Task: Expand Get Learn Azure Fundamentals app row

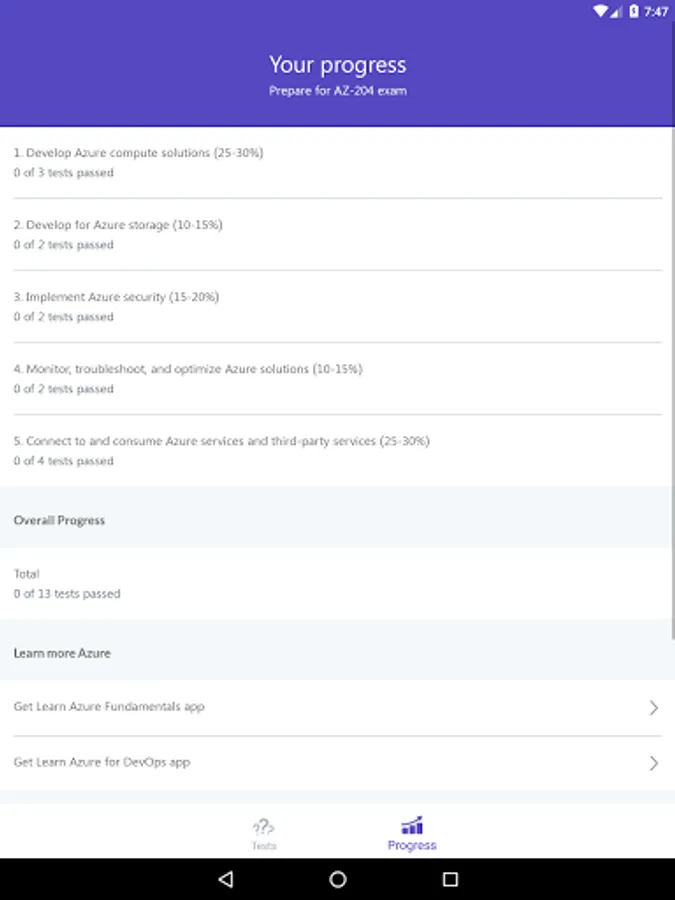Action: pos(337,707)
